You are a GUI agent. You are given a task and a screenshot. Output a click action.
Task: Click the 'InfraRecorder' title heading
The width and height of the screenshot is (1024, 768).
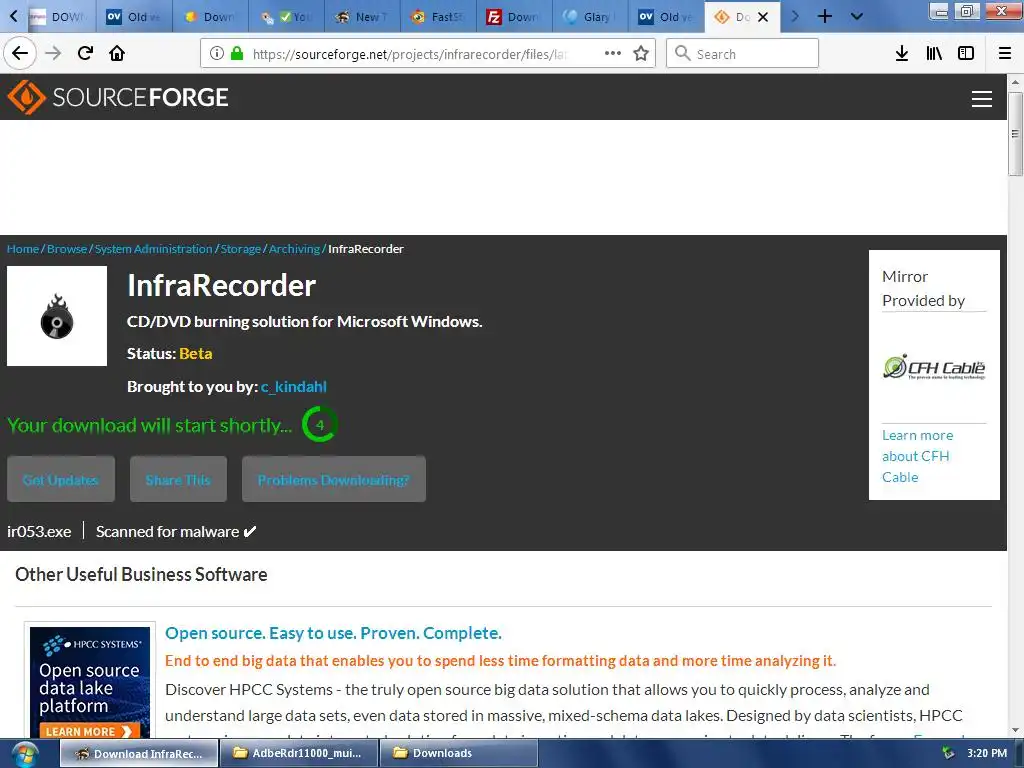(x=221, y=285)
